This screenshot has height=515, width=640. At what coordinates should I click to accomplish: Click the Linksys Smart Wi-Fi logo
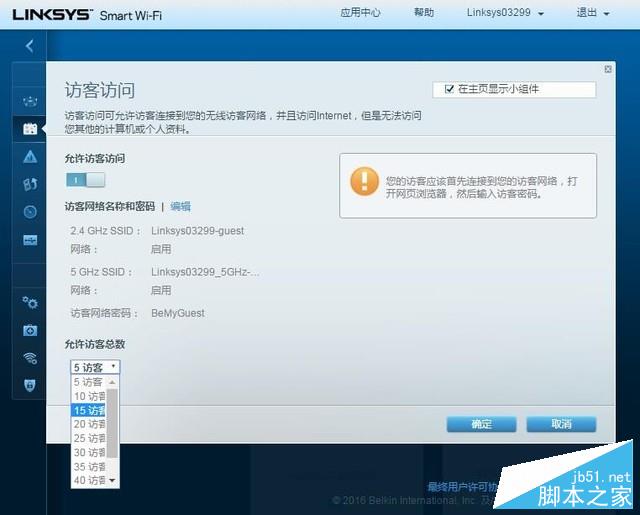[87, 15]
